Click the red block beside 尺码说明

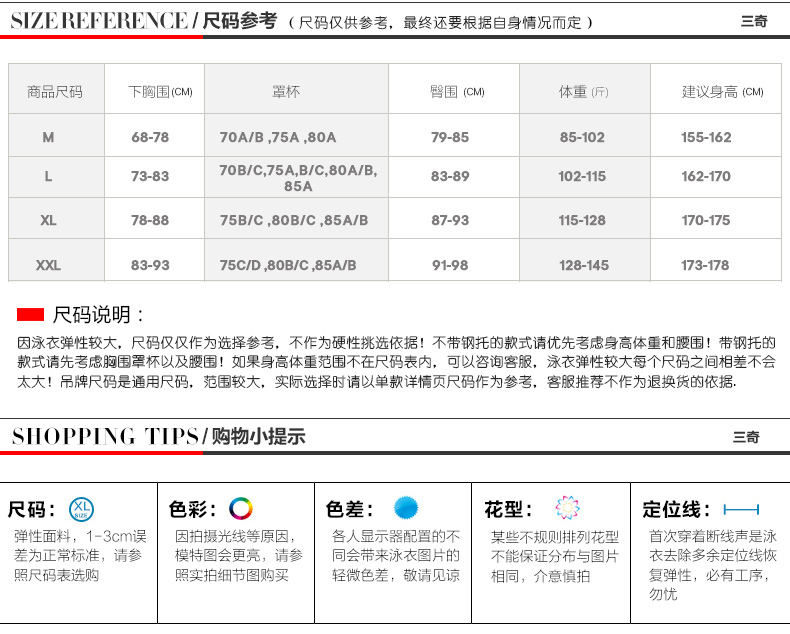click(31, 315)
